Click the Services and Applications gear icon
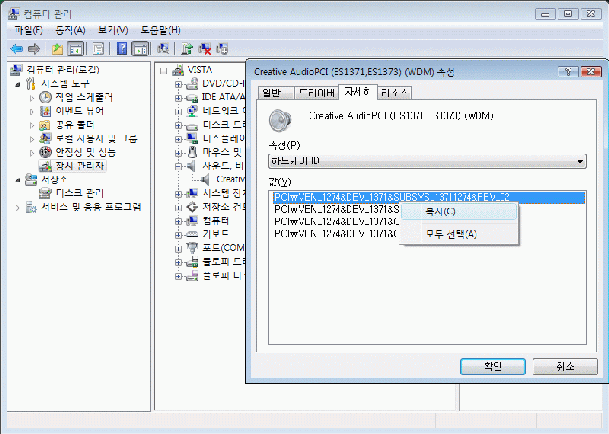The width and height of the screenshot is (609, 434). [x=31, y=207]
